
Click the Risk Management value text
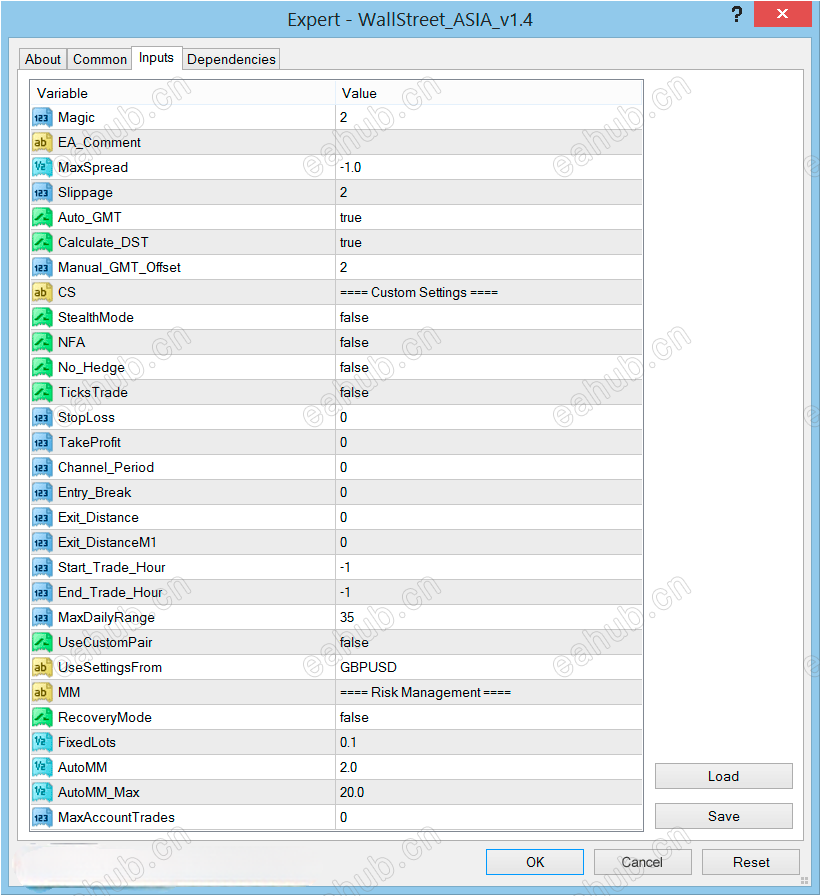click(x=425, y=693)
